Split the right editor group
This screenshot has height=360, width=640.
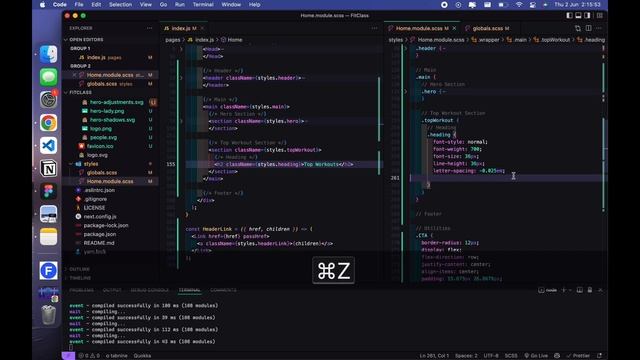coord(589,28)
